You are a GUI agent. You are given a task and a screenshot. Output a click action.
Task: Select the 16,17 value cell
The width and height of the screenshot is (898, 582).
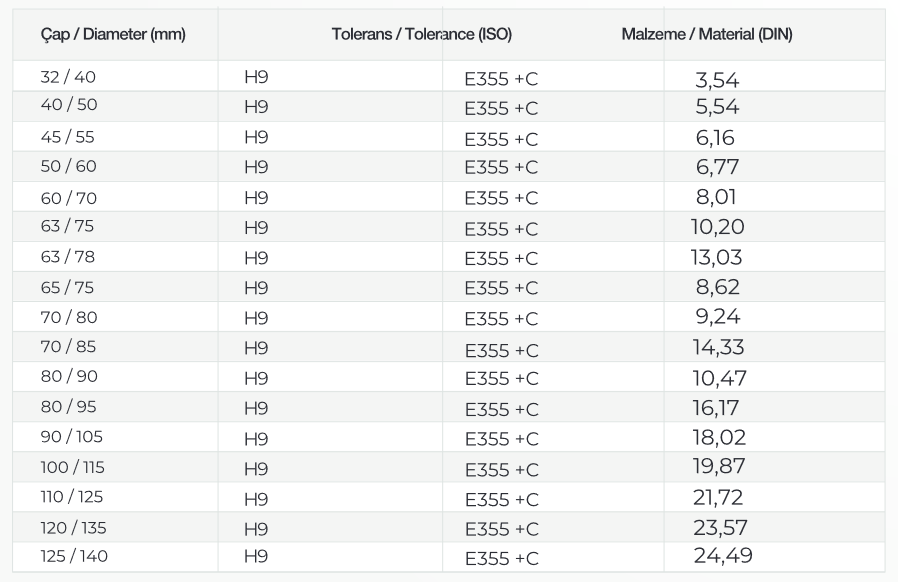click(x=717, y=408)
